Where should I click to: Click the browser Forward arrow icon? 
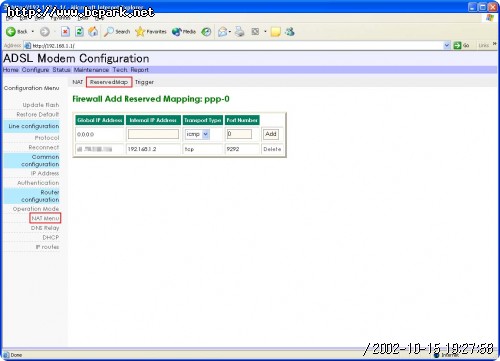point(45,32)
